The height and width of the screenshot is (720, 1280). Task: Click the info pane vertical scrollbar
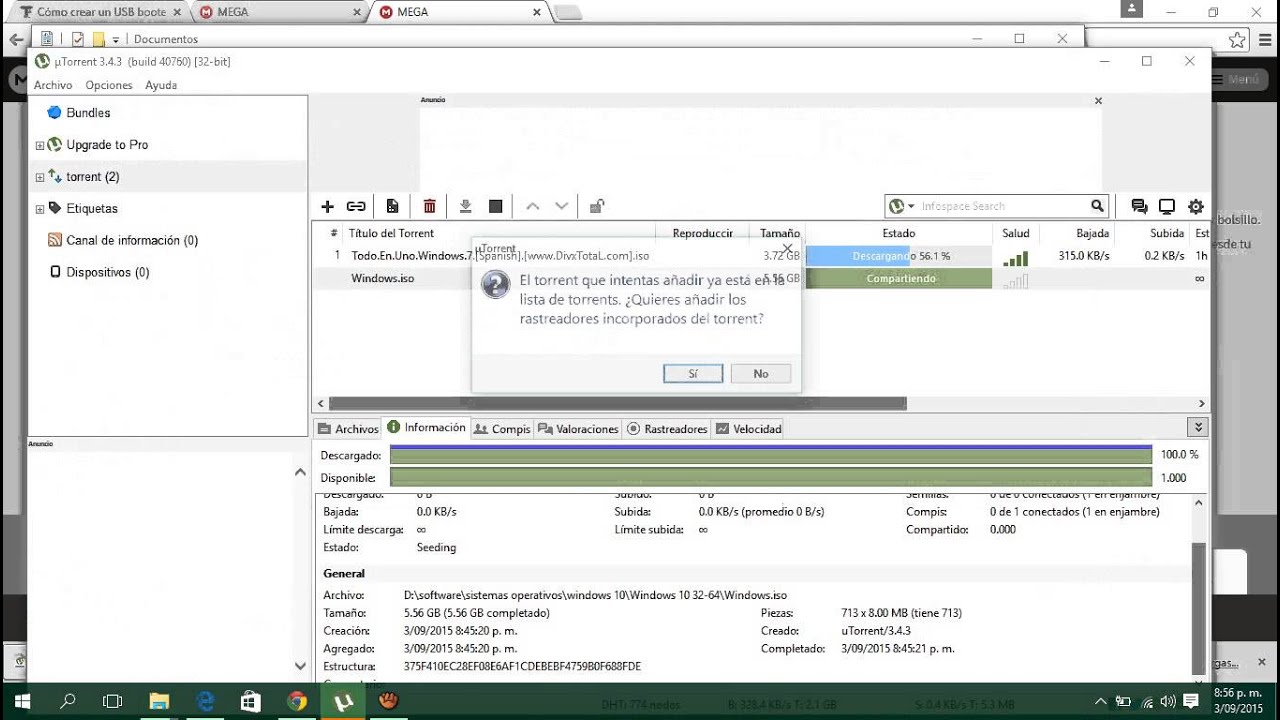pos(1199,608)
